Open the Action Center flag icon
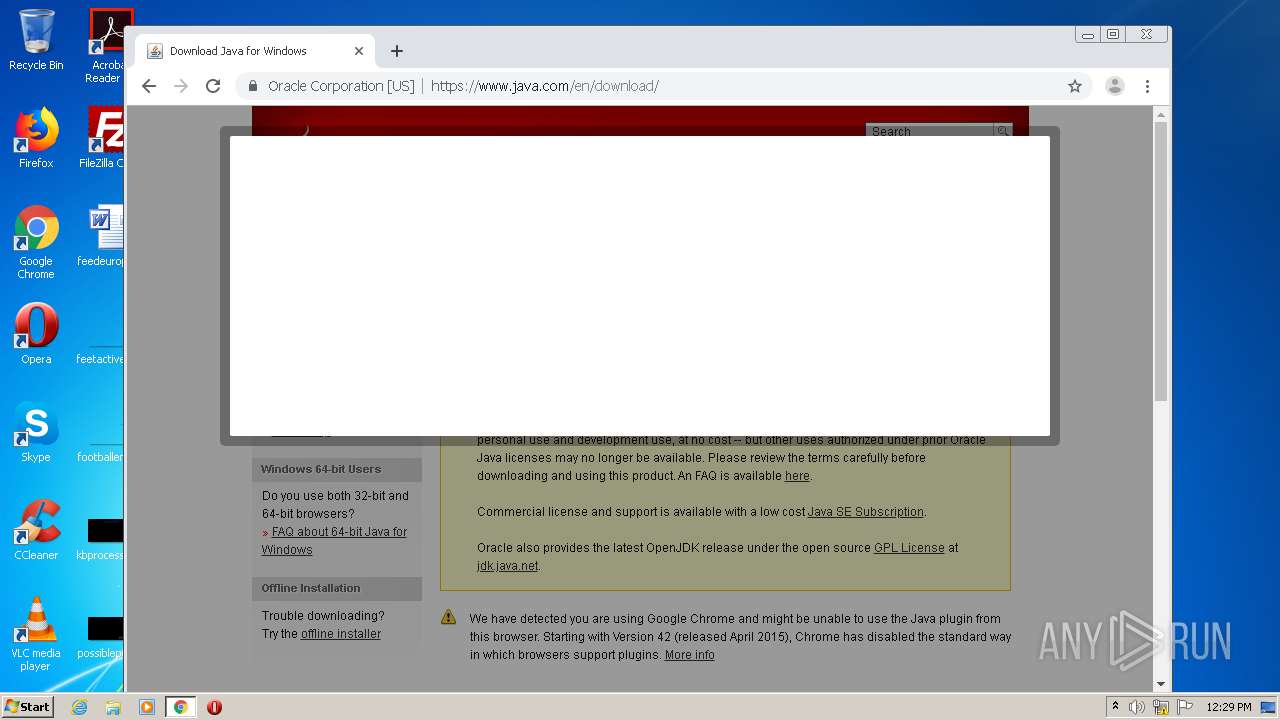The height and width of the screenshot is (720, 1280). [x=1185, y=707]
